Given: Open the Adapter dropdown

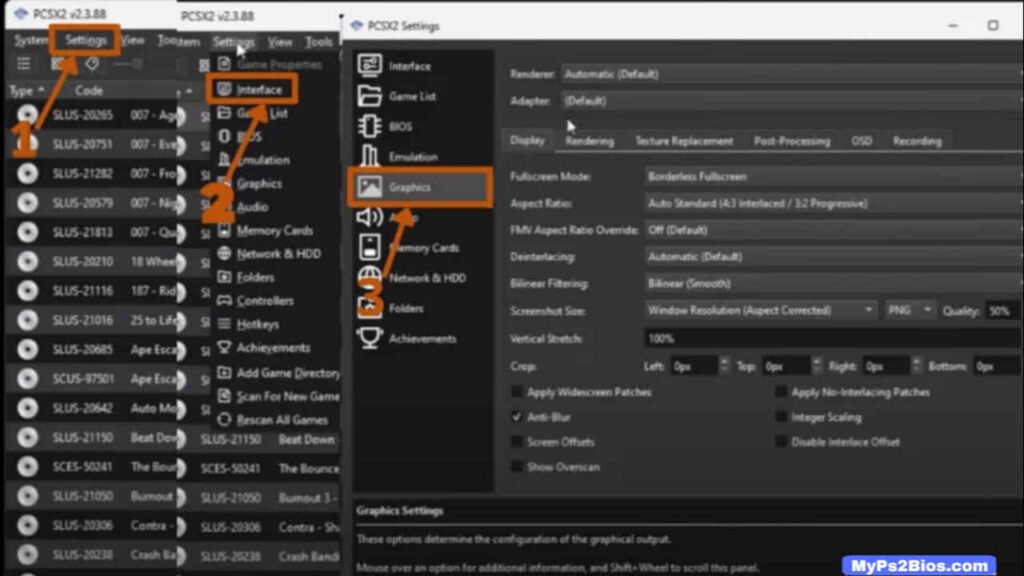Looking at the screenshot, I should tap(792, 101).
